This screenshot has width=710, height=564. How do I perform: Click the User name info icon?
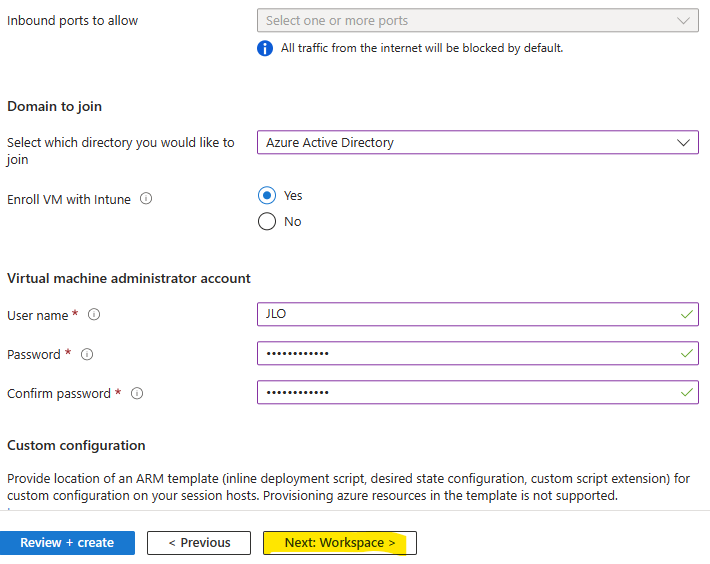pos(94,314)
